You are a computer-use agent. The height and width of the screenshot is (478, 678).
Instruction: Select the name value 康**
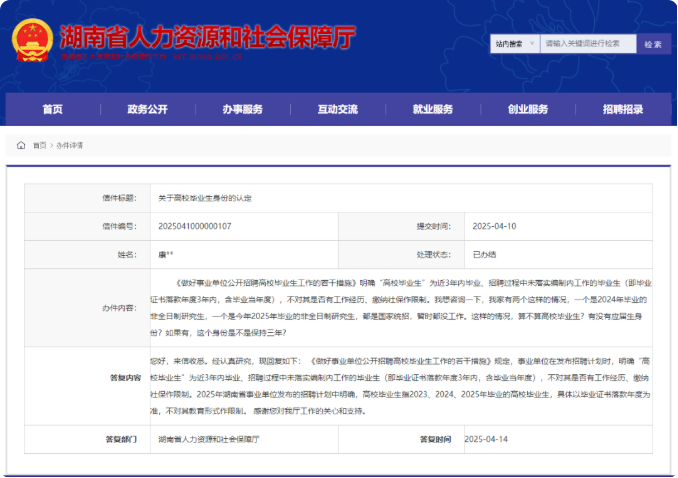166,254
